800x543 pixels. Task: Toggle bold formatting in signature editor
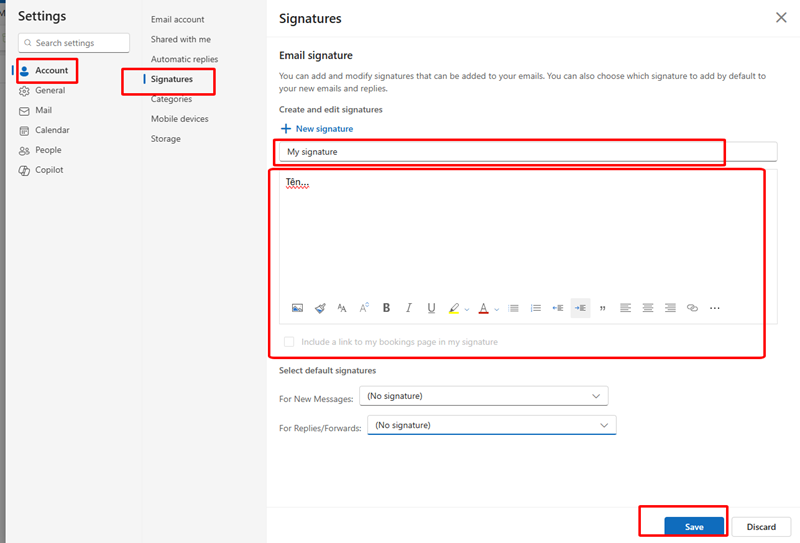pos(386,308)
